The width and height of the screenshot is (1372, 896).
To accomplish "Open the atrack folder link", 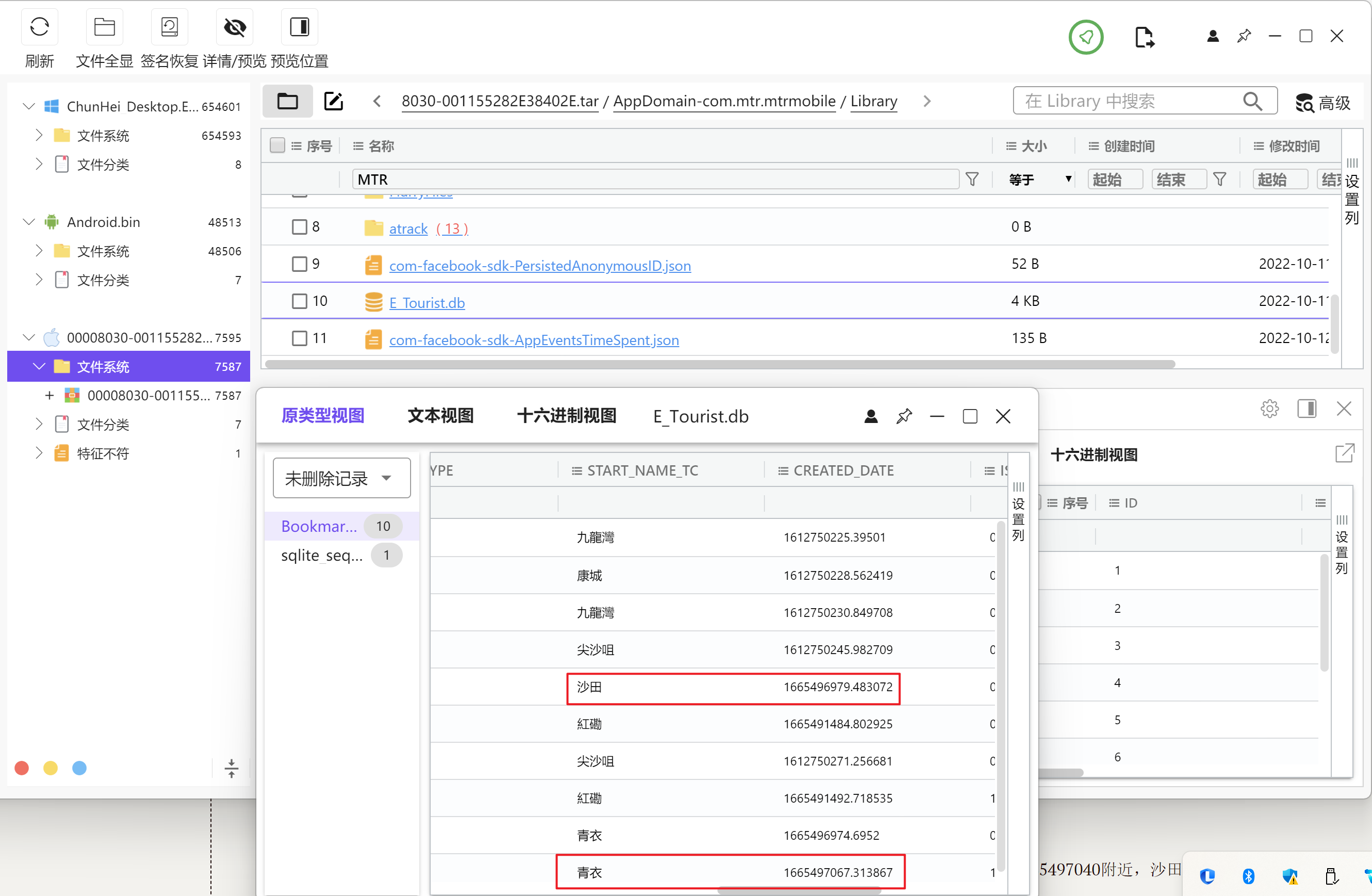I will (408, 229).
